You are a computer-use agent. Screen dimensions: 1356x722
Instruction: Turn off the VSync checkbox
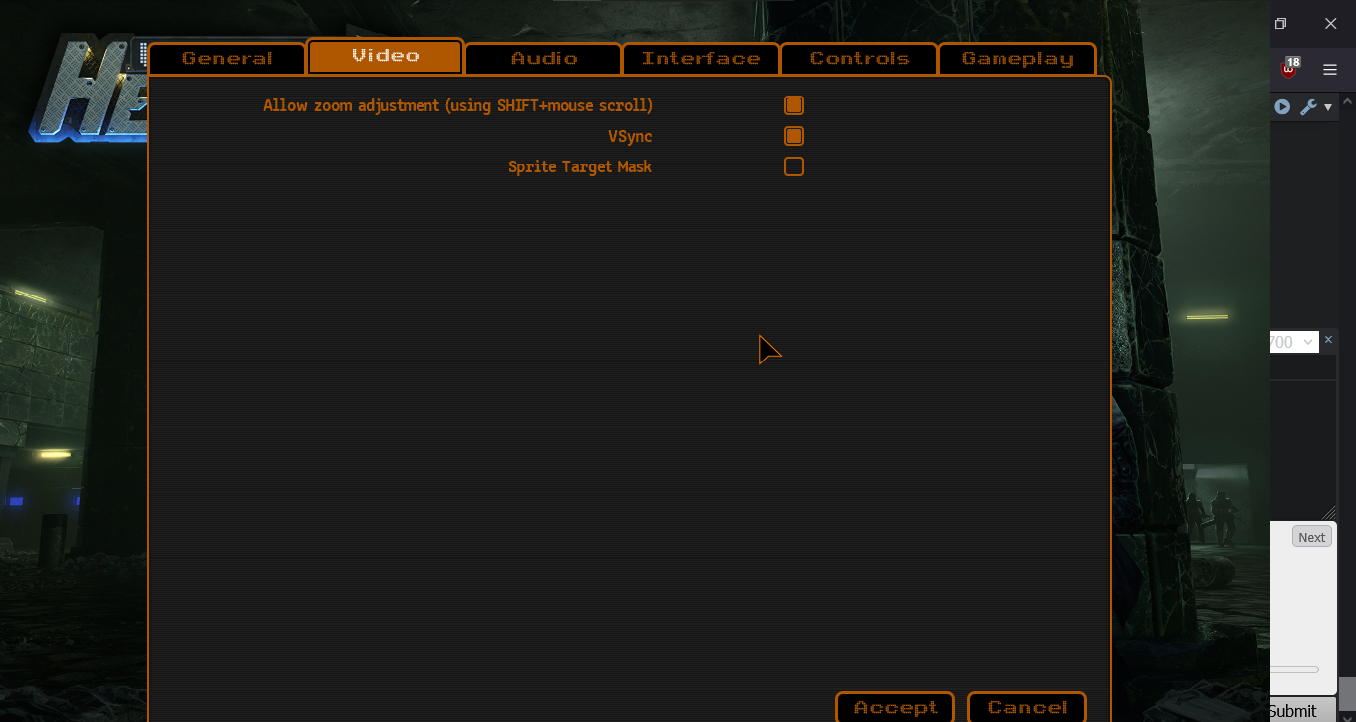794,136
